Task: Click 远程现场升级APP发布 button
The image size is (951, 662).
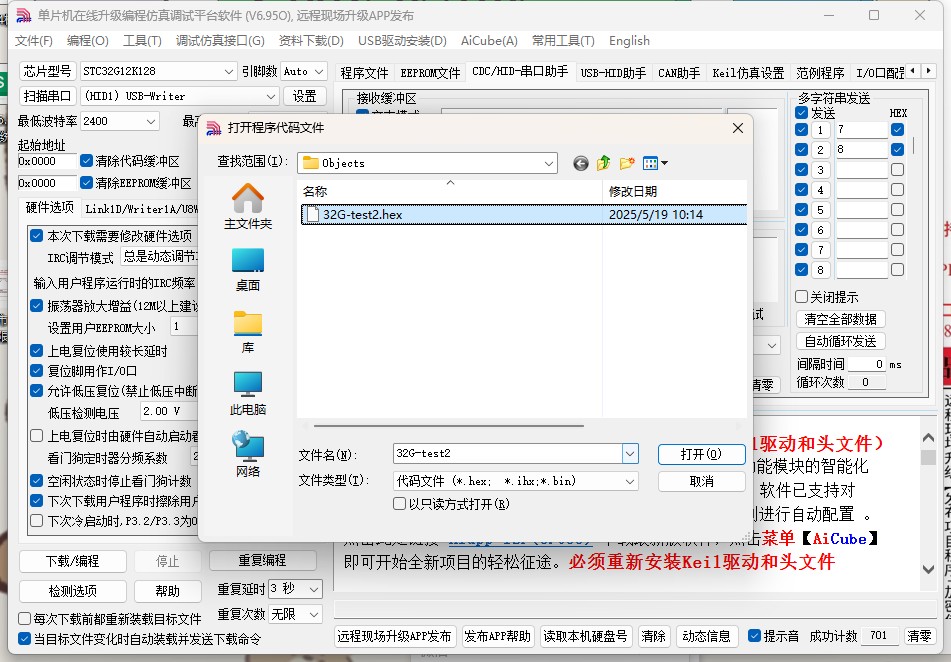Action: (x=394, y=636)
